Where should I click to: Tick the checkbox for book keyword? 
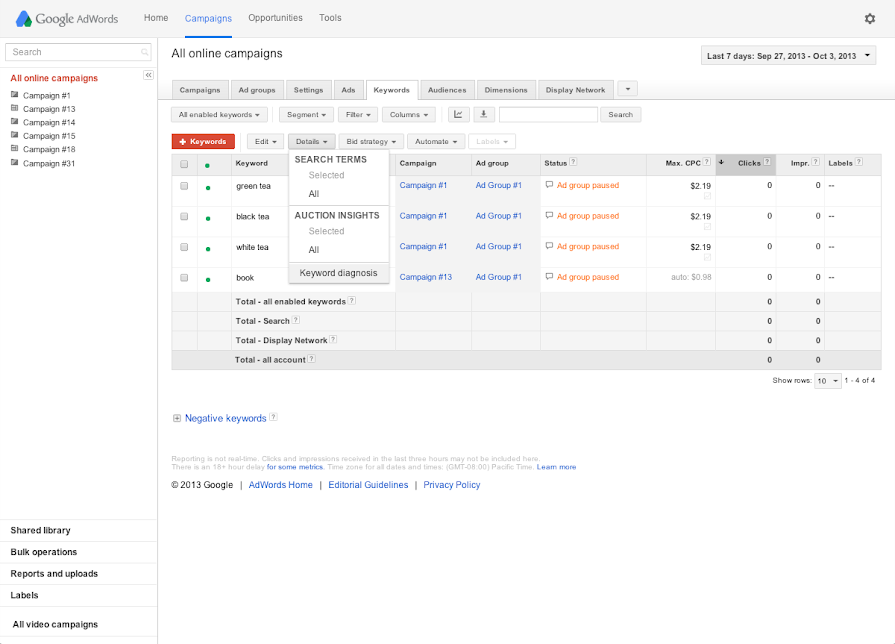point(184,277)
